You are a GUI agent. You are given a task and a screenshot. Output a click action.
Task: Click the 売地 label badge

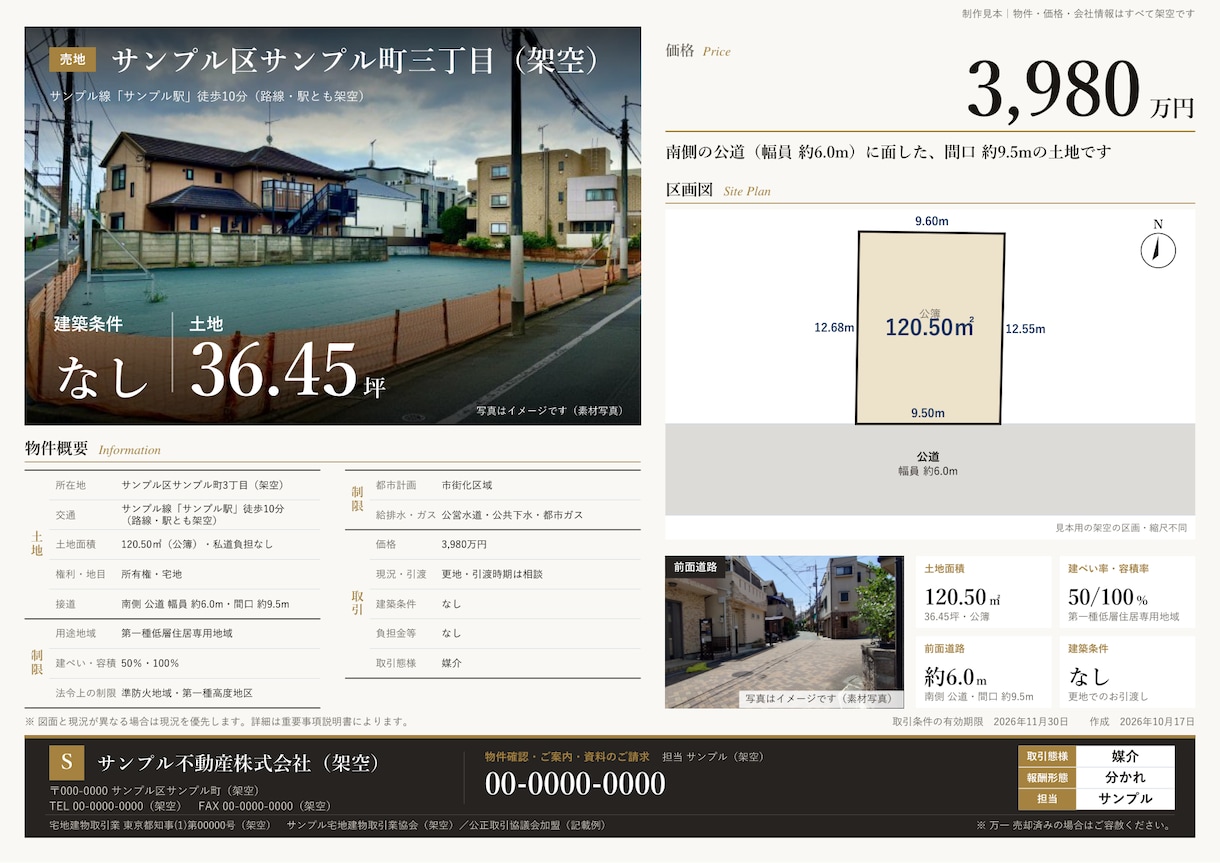73,60
